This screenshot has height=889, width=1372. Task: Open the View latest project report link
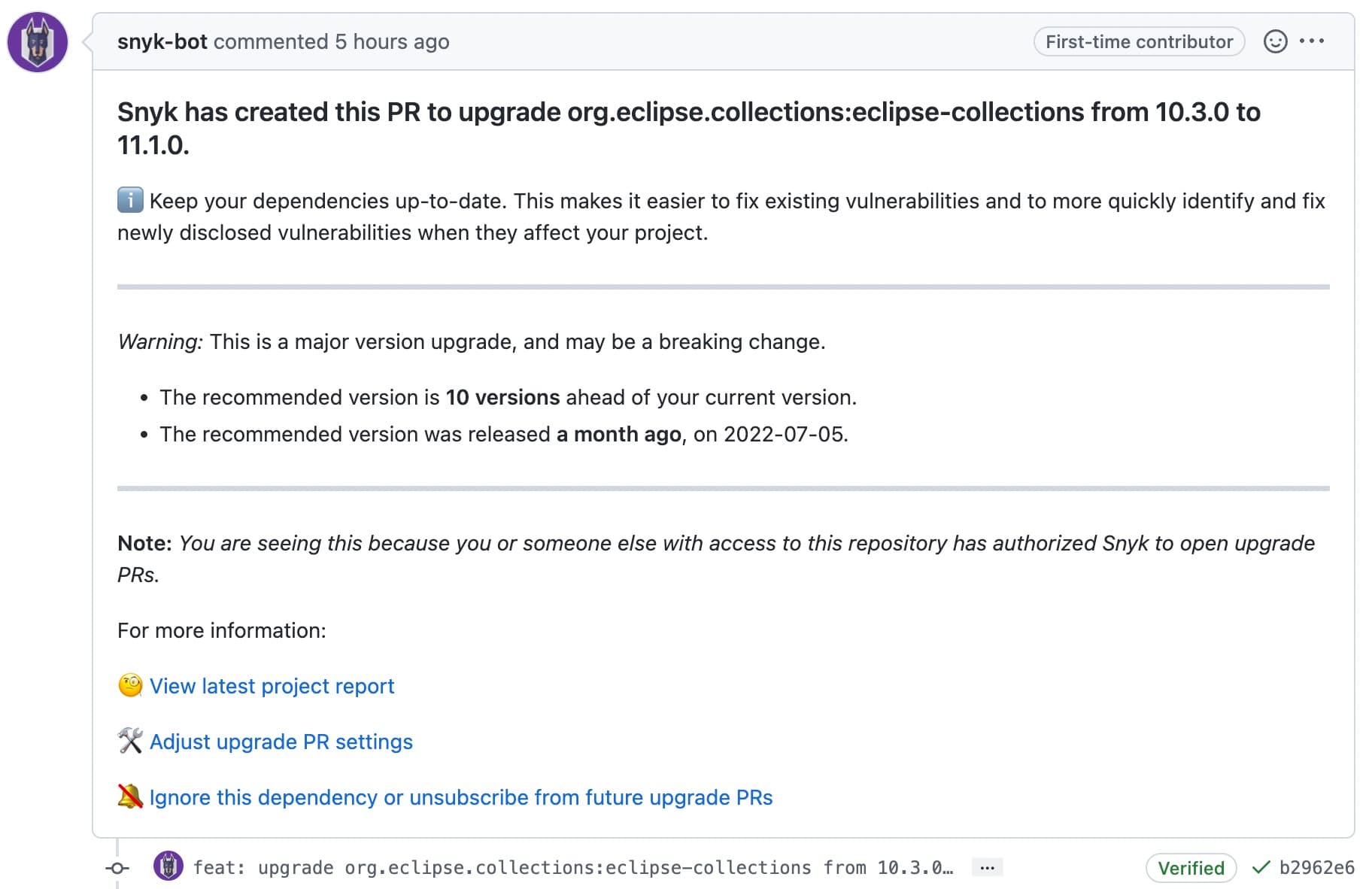[272, 686]
